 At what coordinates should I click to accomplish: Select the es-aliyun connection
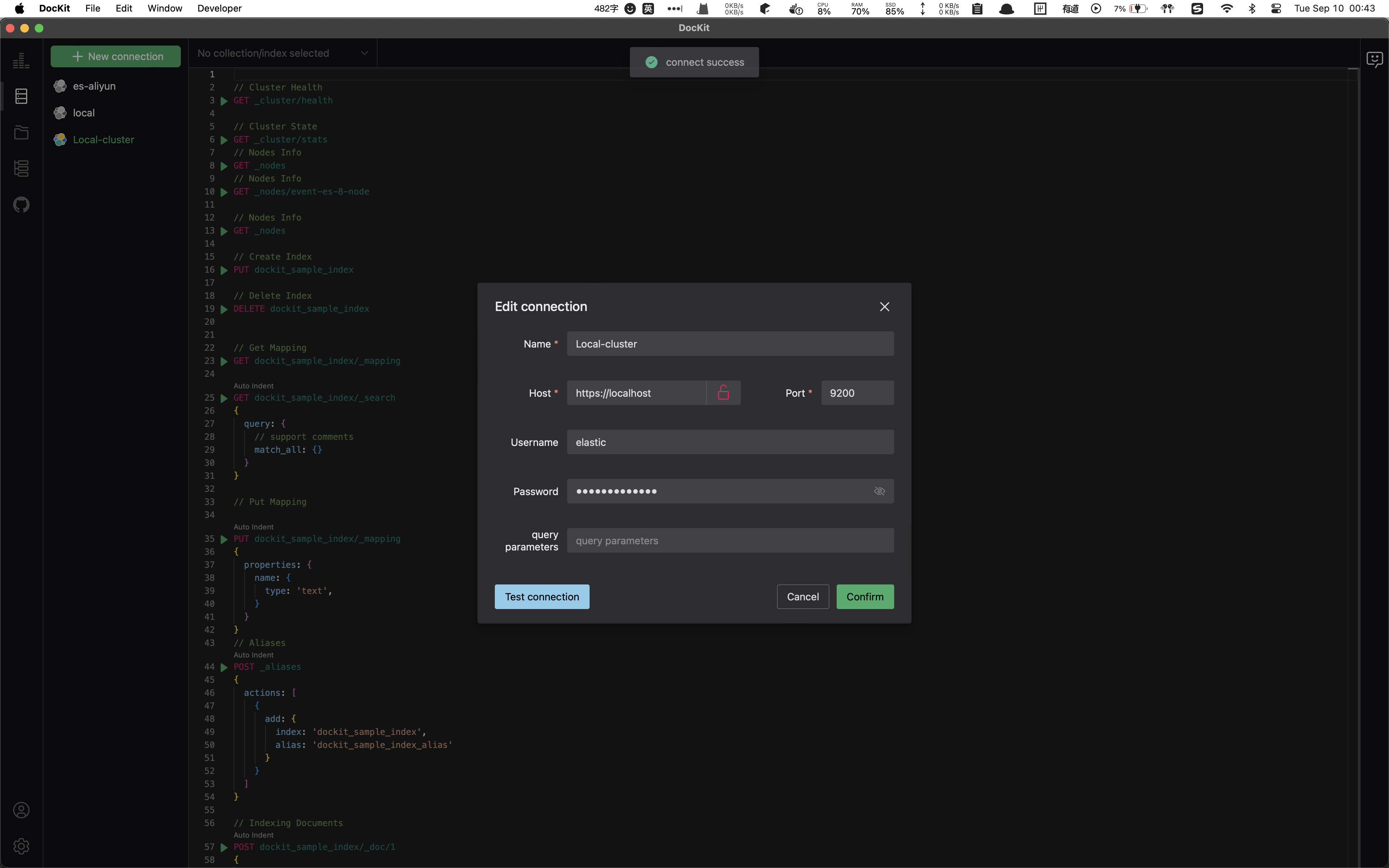94,86
